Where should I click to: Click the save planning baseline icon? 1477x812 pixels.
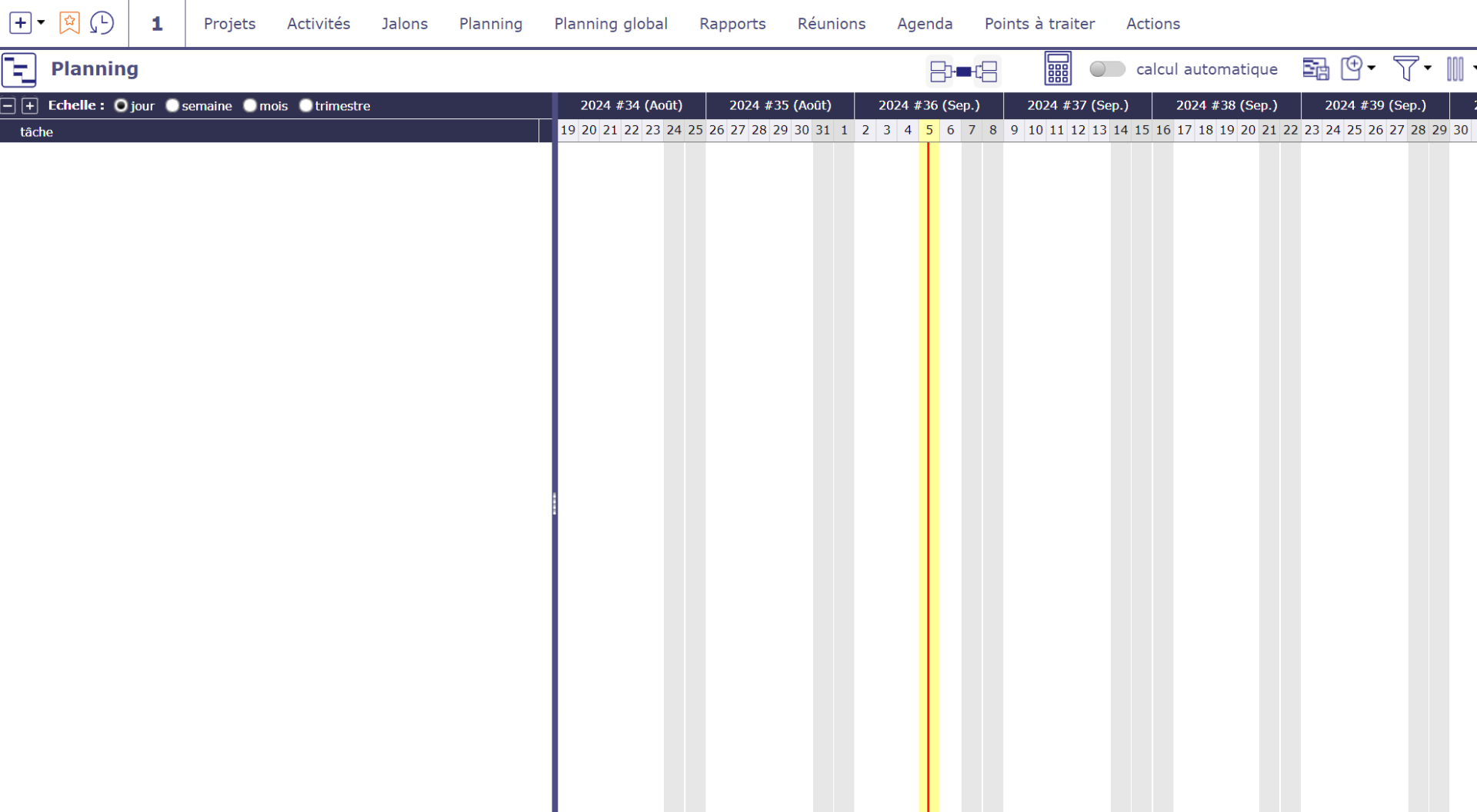[1315, 69]
